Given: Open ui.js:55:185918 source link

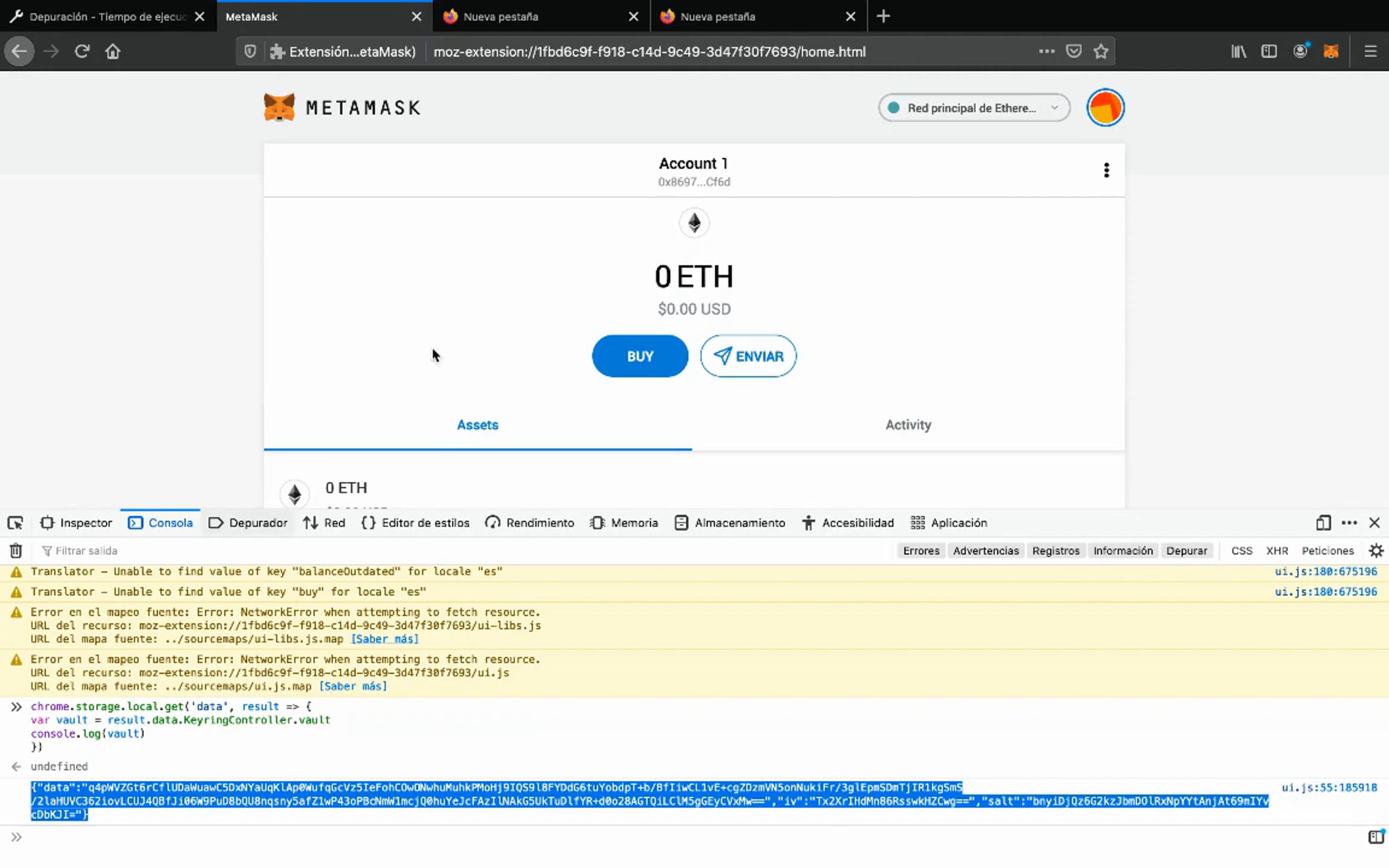Looking at the screenshot, I should (x=1329, y=788).
